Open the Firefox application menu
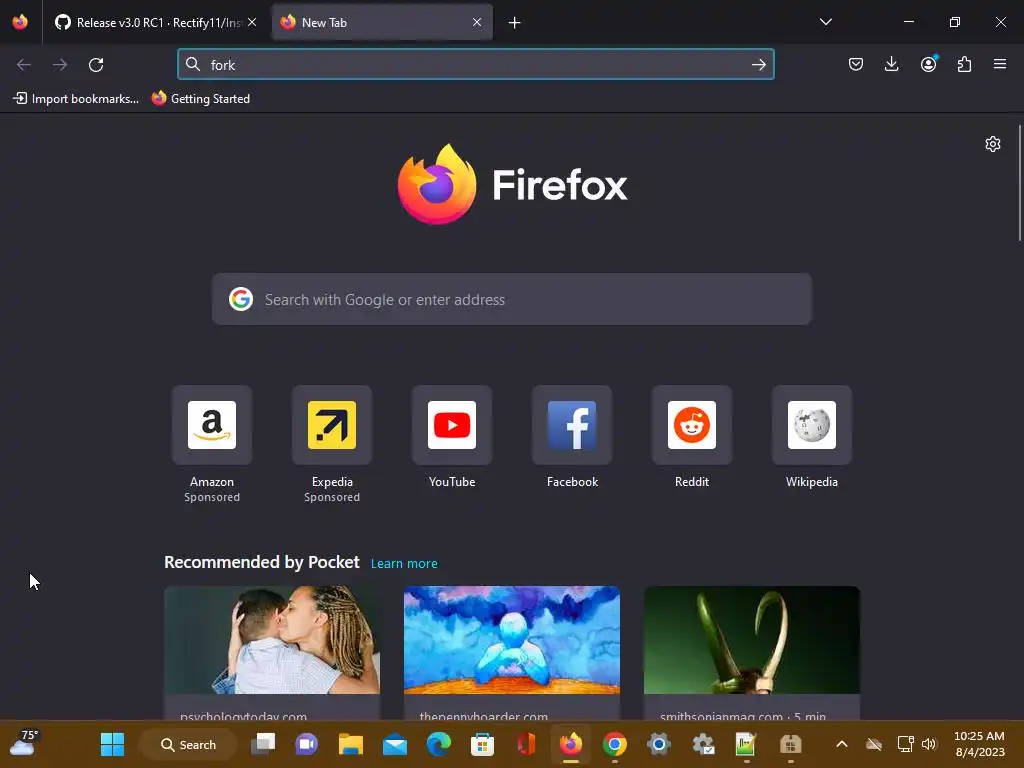Screen dimensions: 1024x768 tap(1000, 64)
